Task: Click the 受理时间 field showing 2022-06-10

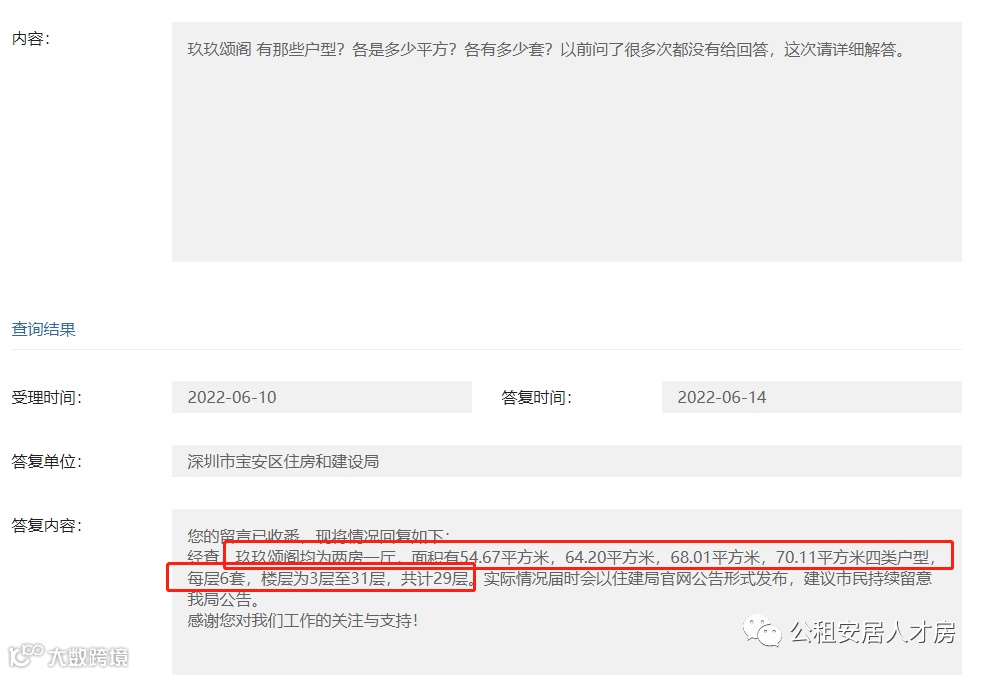Action: tap(321, 397)
